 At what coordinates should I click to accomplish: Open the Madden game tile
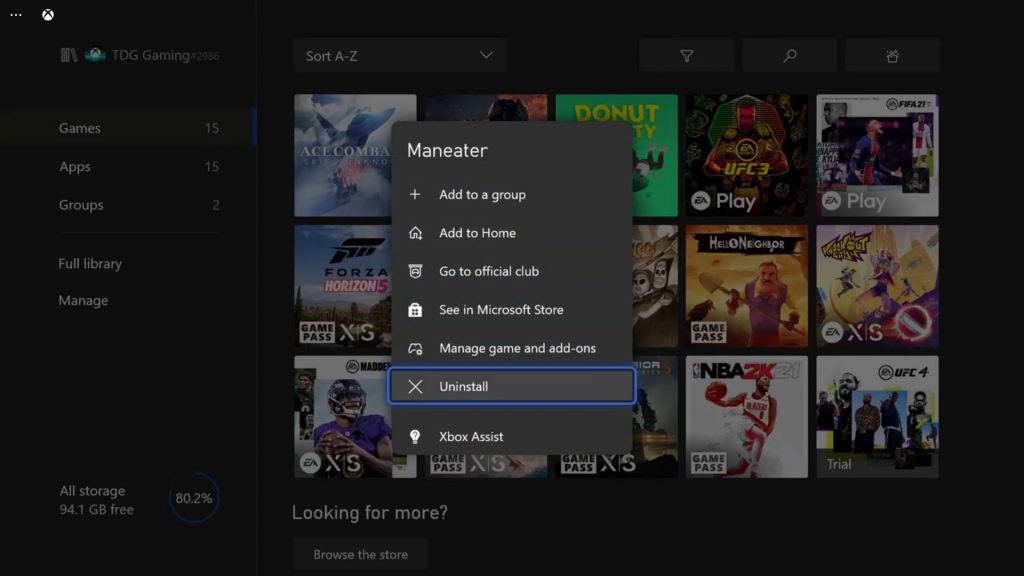click(343, 417)
